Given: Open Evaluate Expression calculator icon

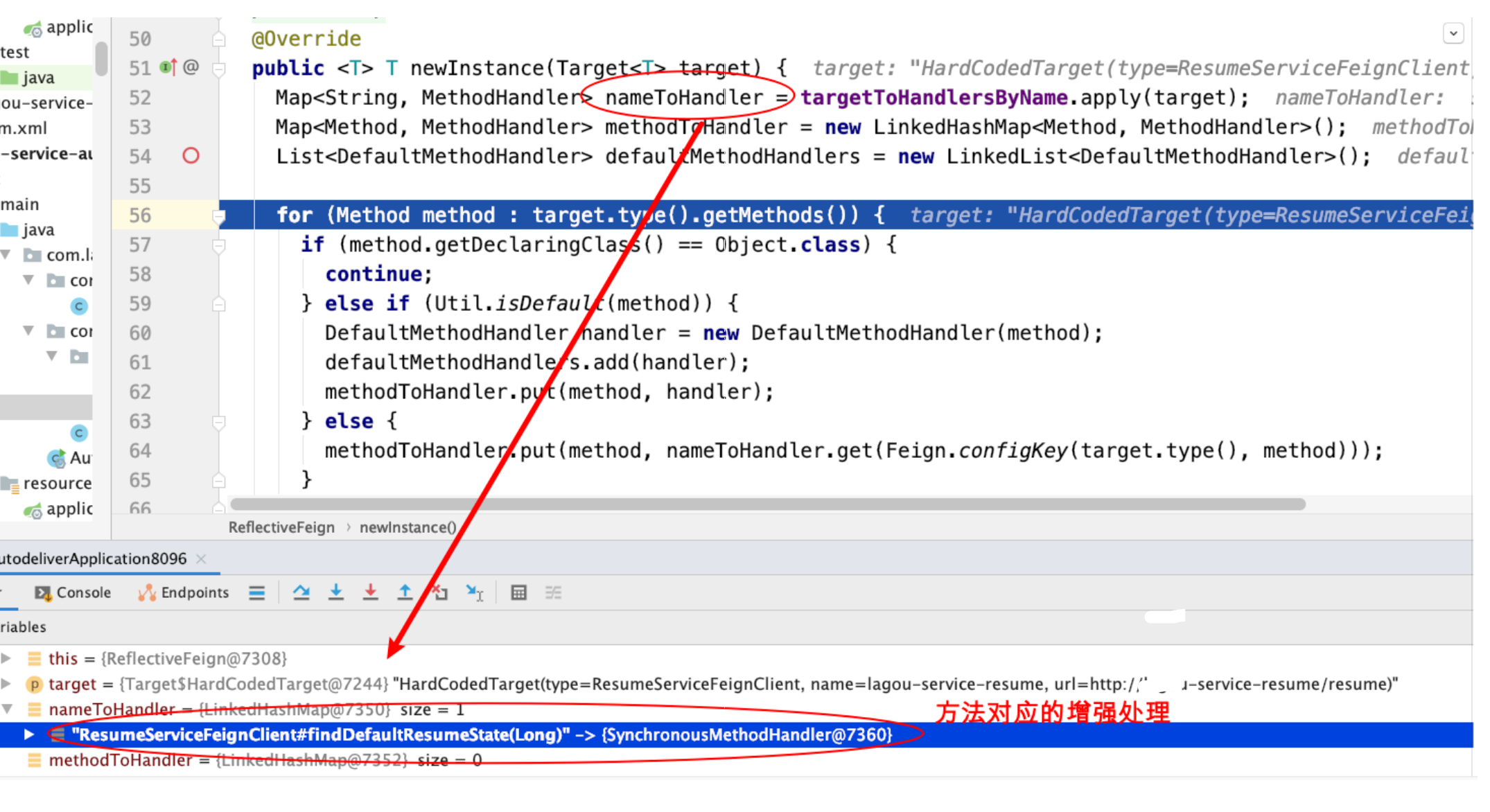Looking at the screenshot, I should click(518, 592).
